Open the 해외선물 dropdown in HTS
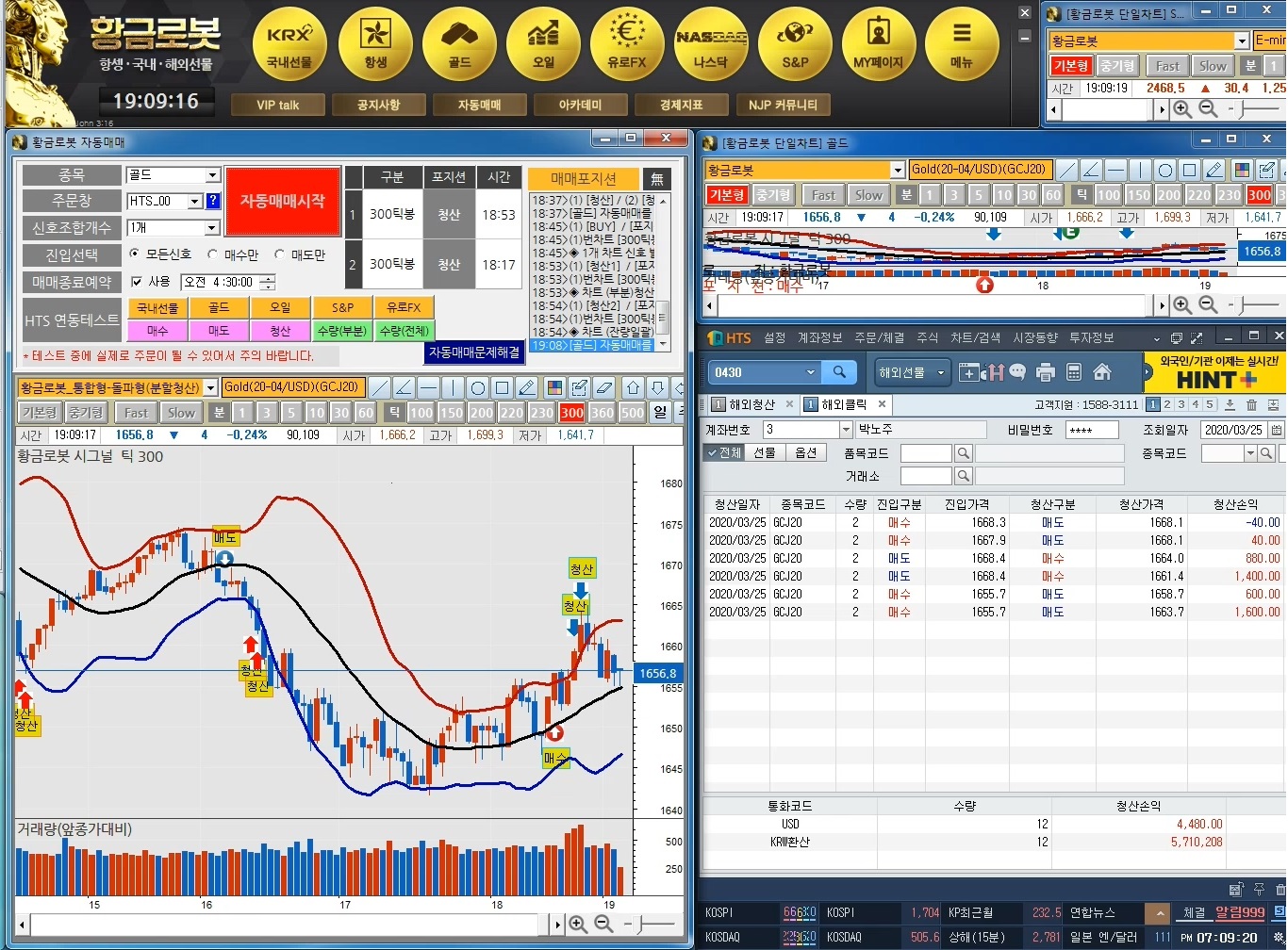 point(912,372)
